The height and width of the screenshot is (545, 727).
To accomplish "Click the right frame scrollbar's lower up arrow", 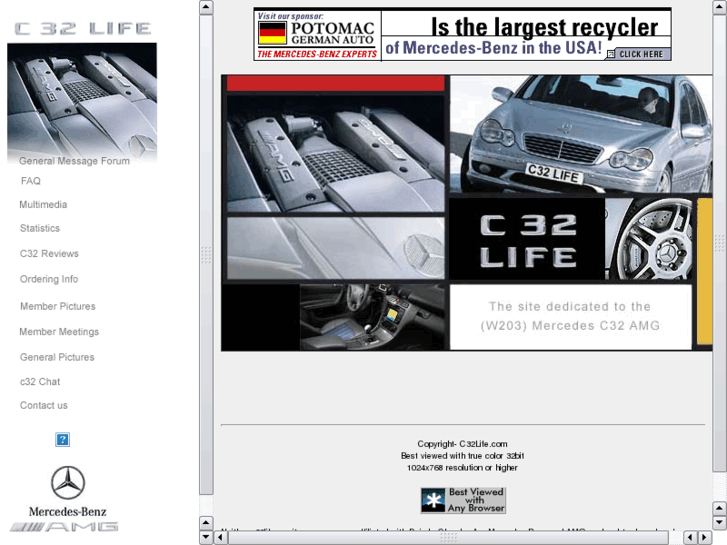I will [720, 508].
